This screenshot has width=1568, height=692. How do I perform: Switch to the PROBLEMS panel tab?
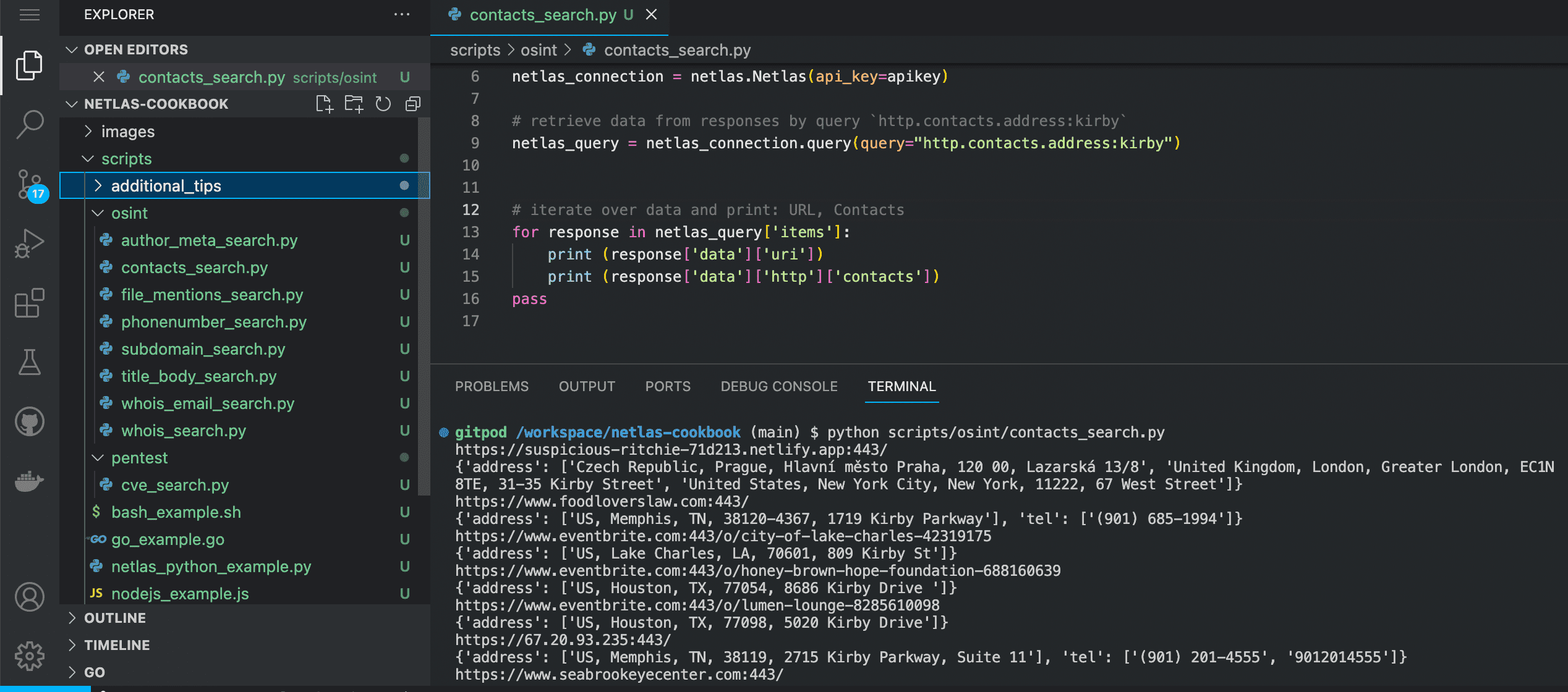tap(492, 386)
